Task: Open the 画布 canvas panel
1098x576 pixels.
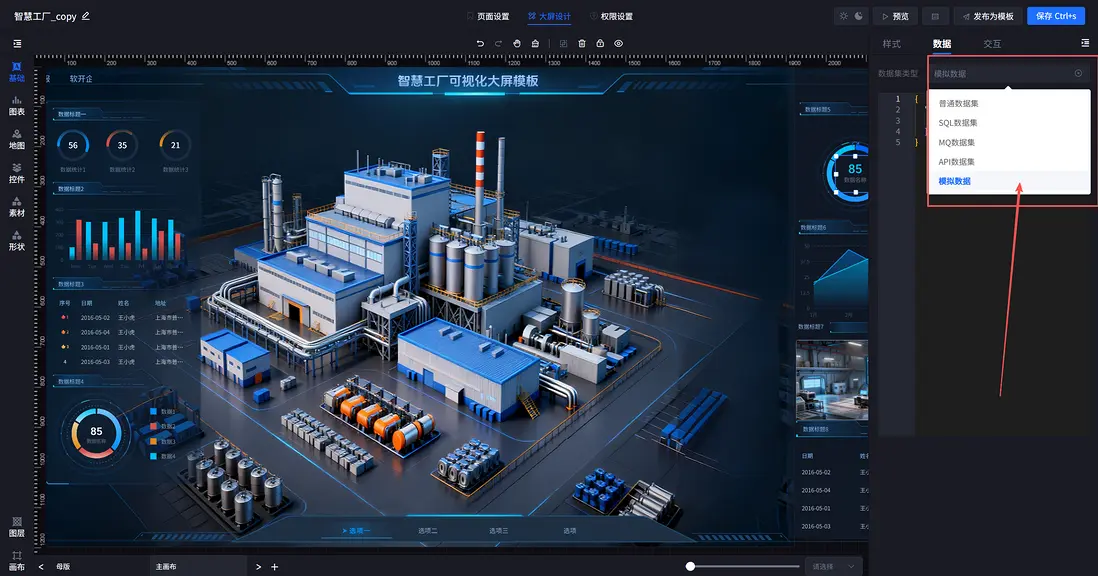Action: [17, 561]
